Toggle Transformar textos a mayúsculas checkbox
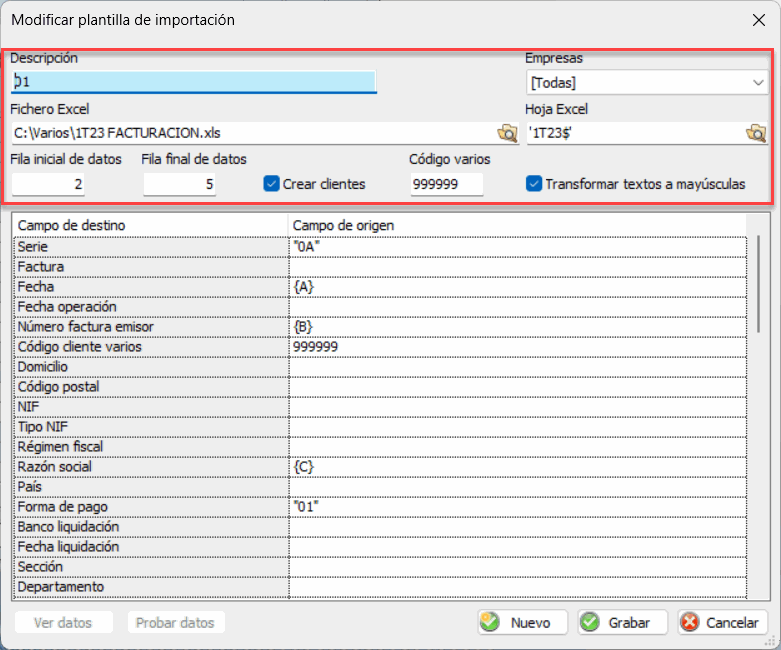Screen dimensions: 781x650 click(x=533, y=184)
